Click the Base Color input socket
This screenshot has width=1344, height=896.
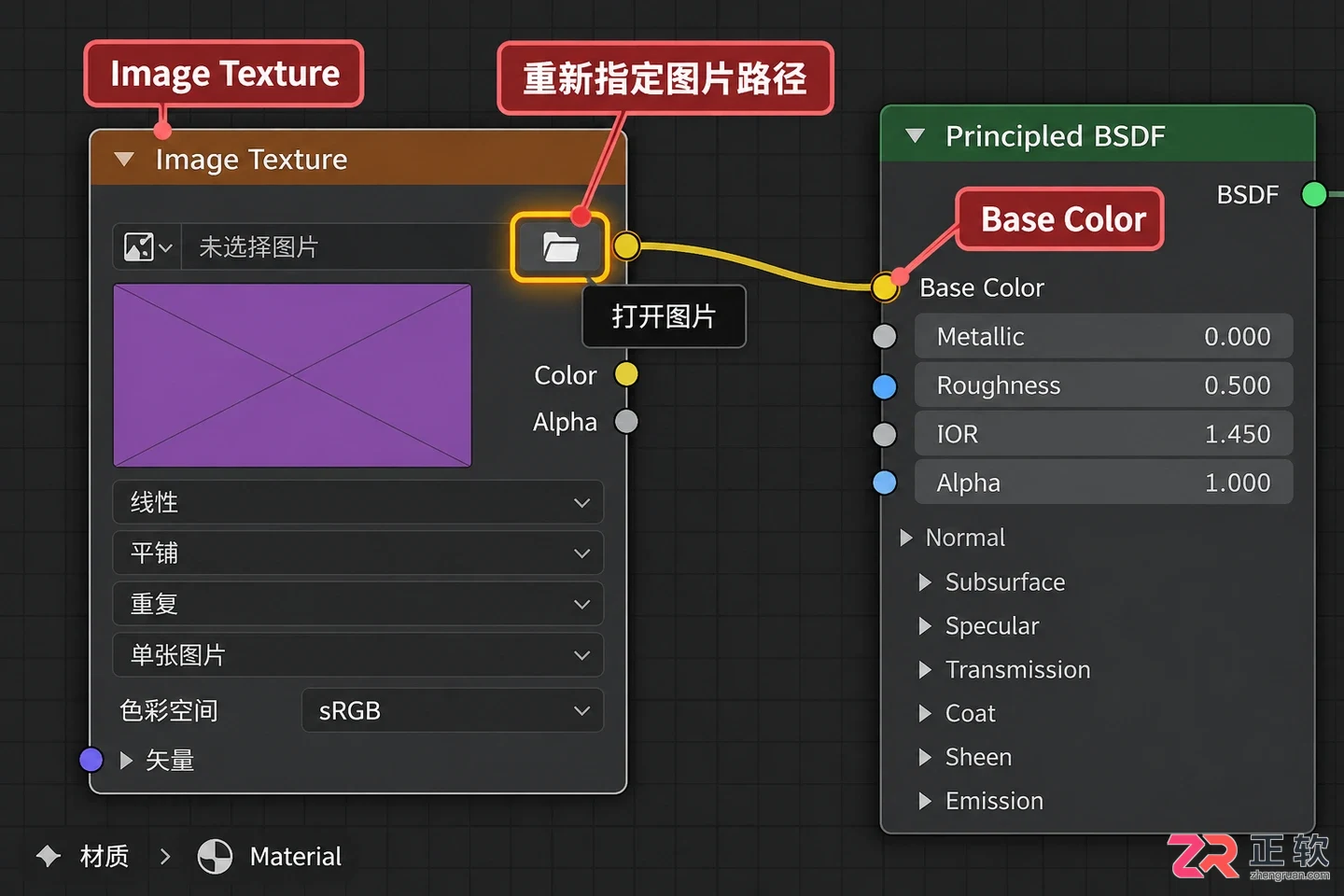[x=885, y=287]
